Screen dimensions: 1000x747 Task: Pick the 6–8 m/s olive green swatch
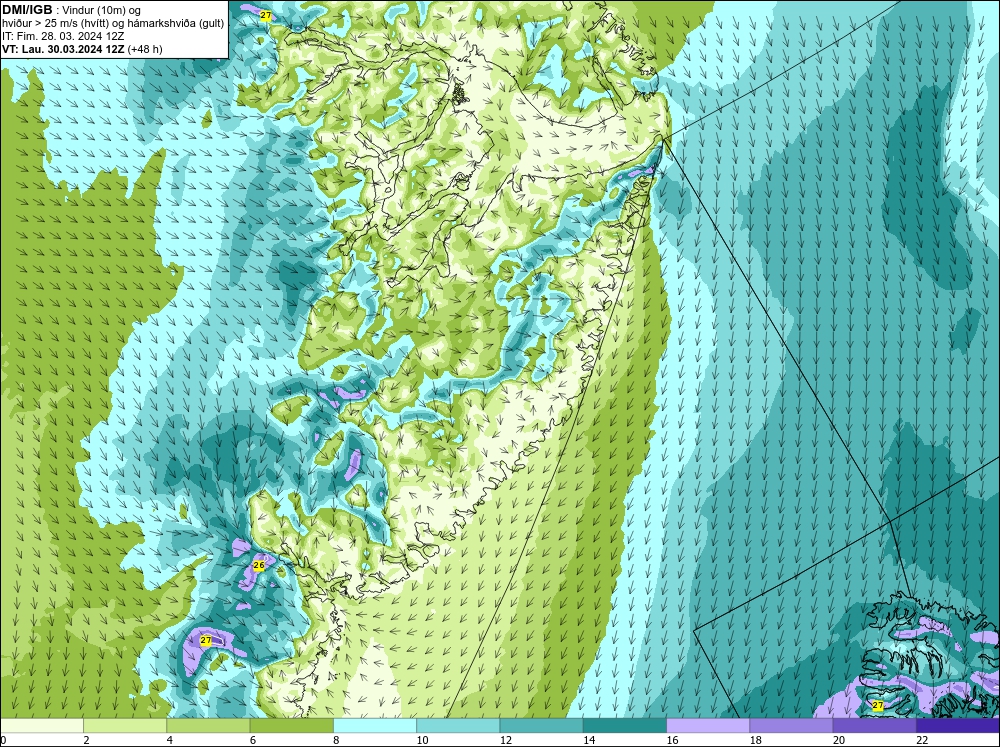click(291, 725)
